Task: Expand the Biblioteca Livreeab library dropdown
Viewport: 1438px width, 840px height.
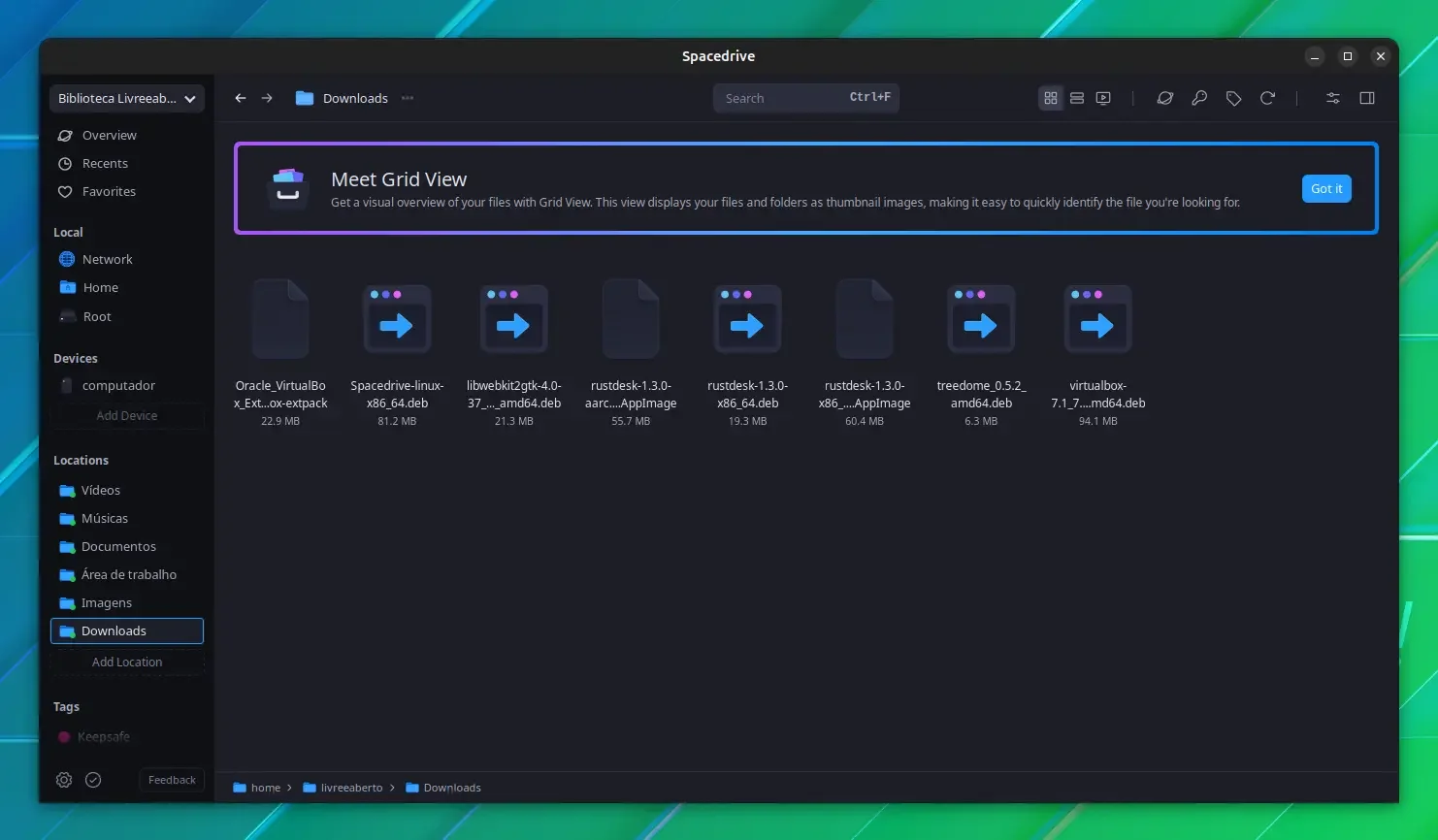Action: pos(127,98)
